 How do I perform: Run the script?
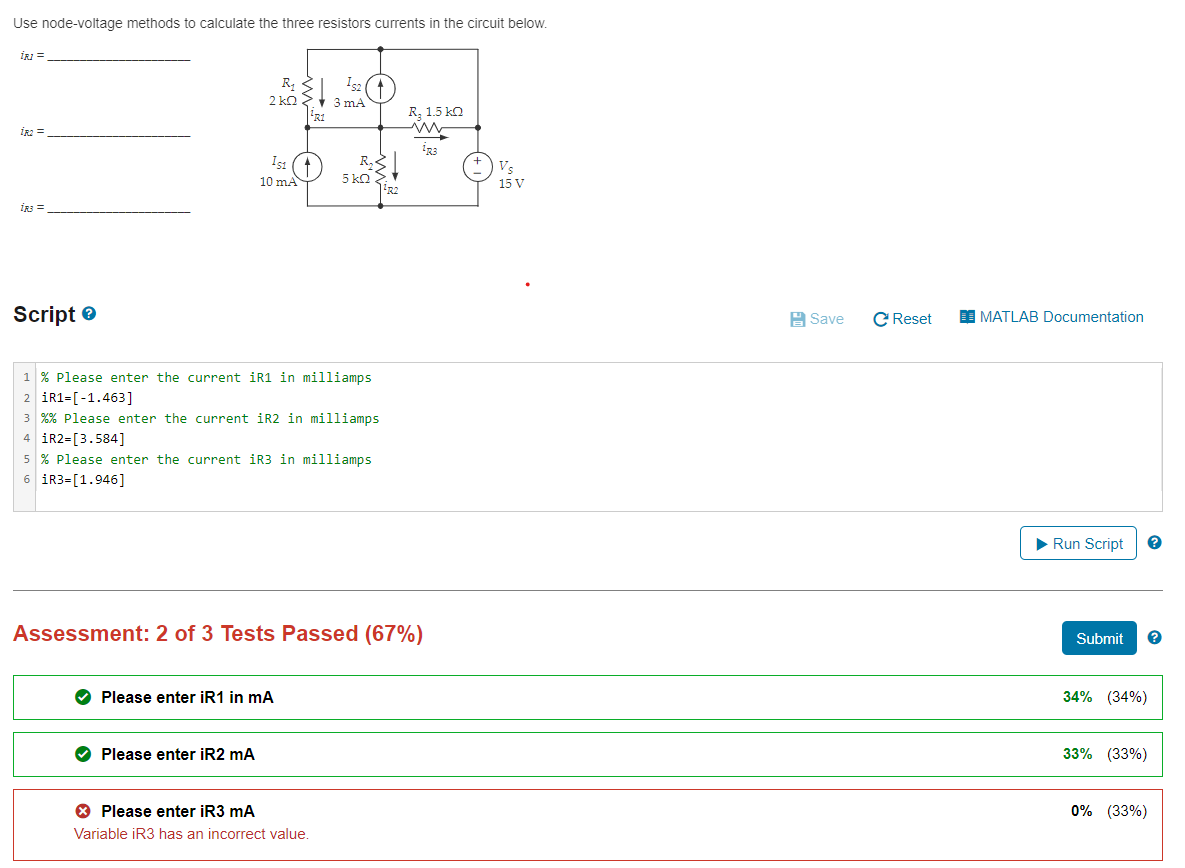[x=1078, y=543]
